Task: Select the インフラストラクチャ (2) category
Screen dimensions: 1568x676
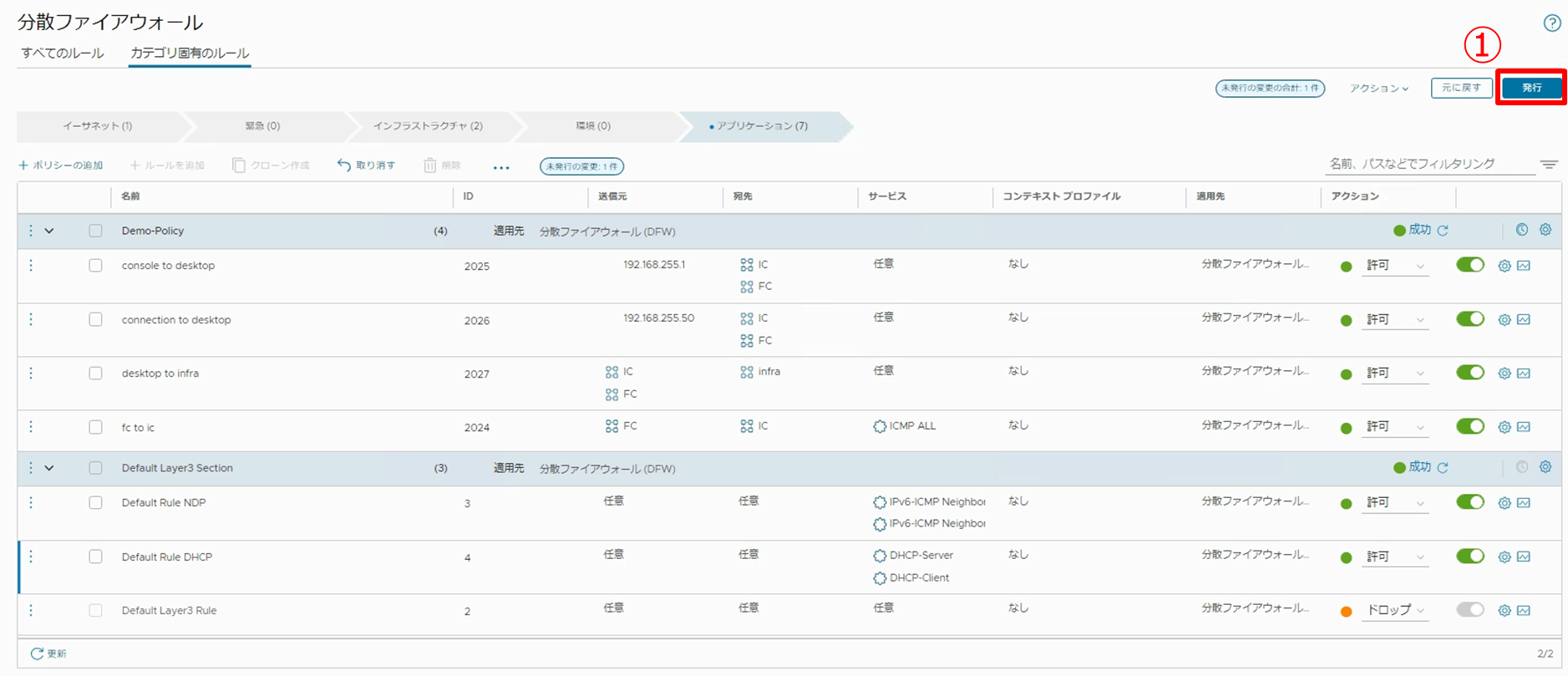Action: 428,126
